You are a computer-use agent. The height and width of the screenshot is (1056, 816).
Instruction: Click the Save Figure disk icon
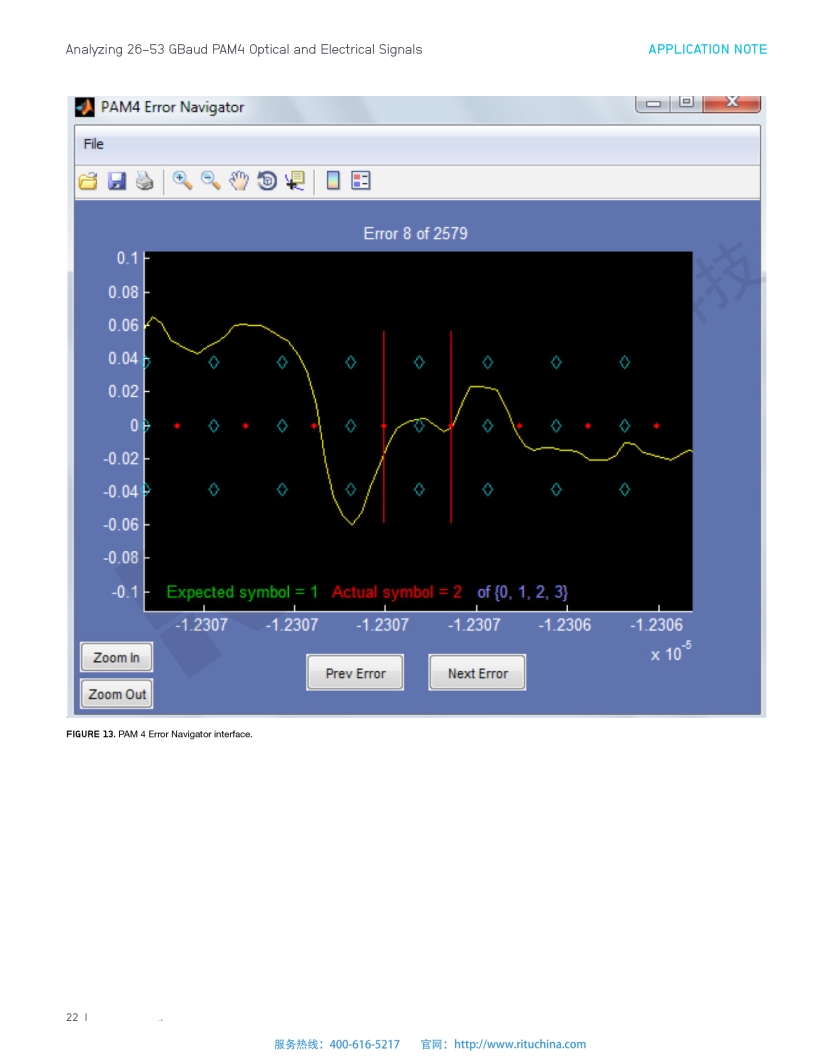click(x=116, y=181)
